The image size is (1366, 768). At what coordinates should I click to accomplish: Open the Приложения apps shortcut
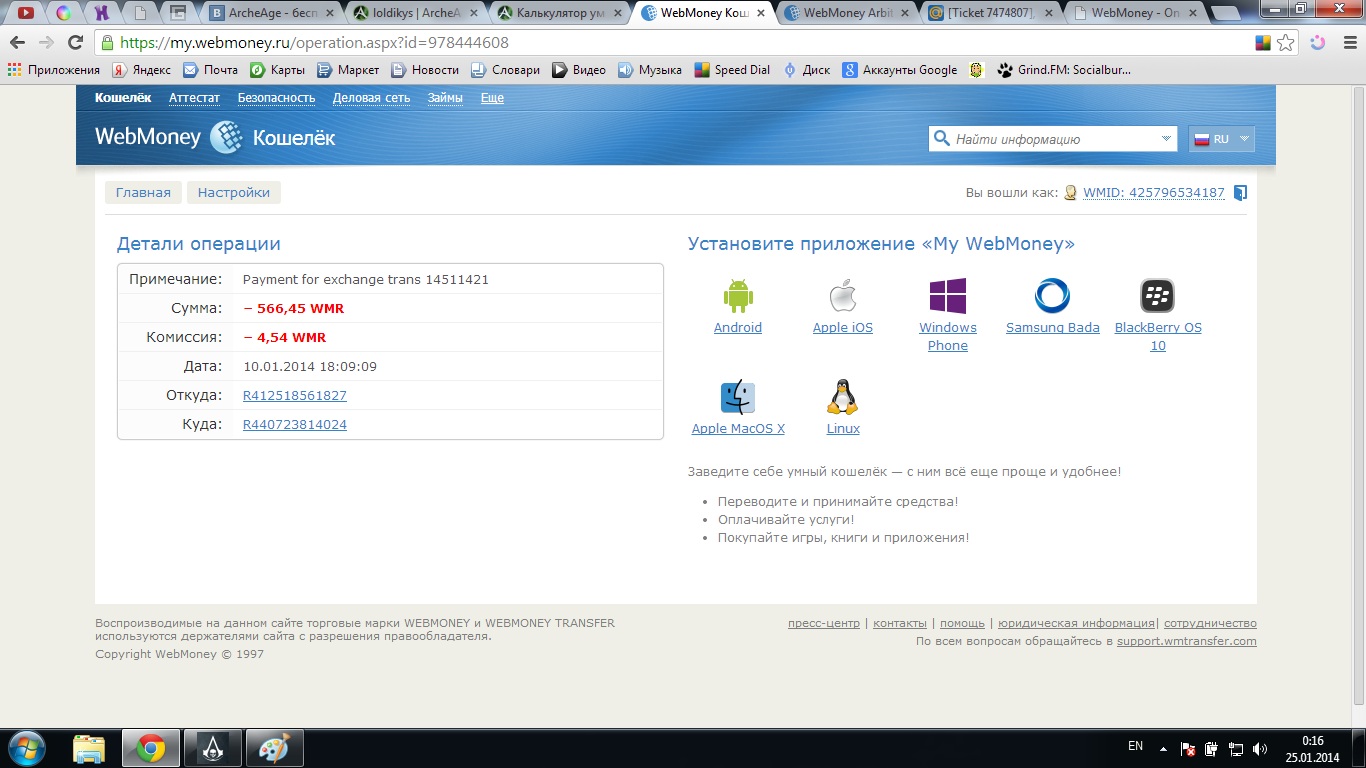click(54, 70)
